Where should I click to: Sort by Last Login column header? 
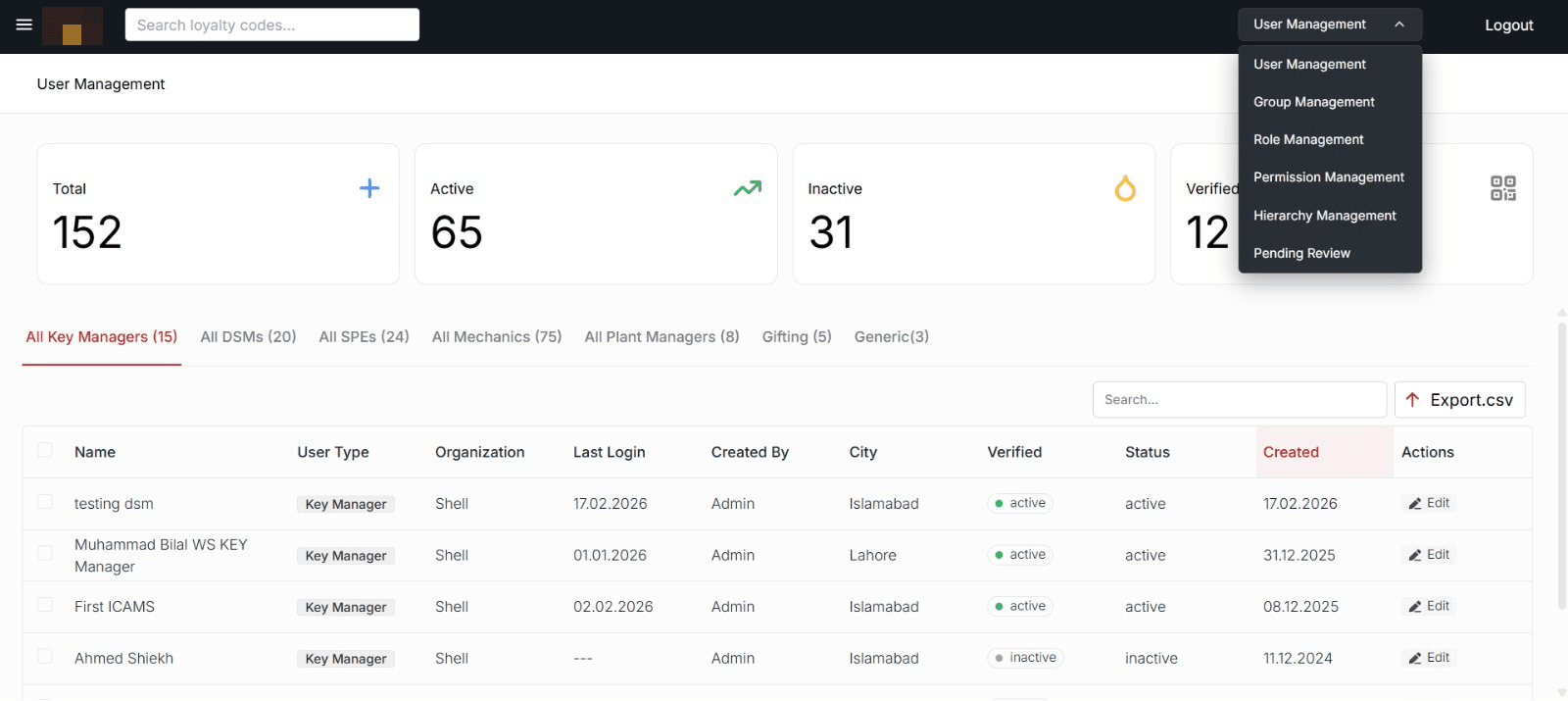pyautogui.click(x=609, y=452)
